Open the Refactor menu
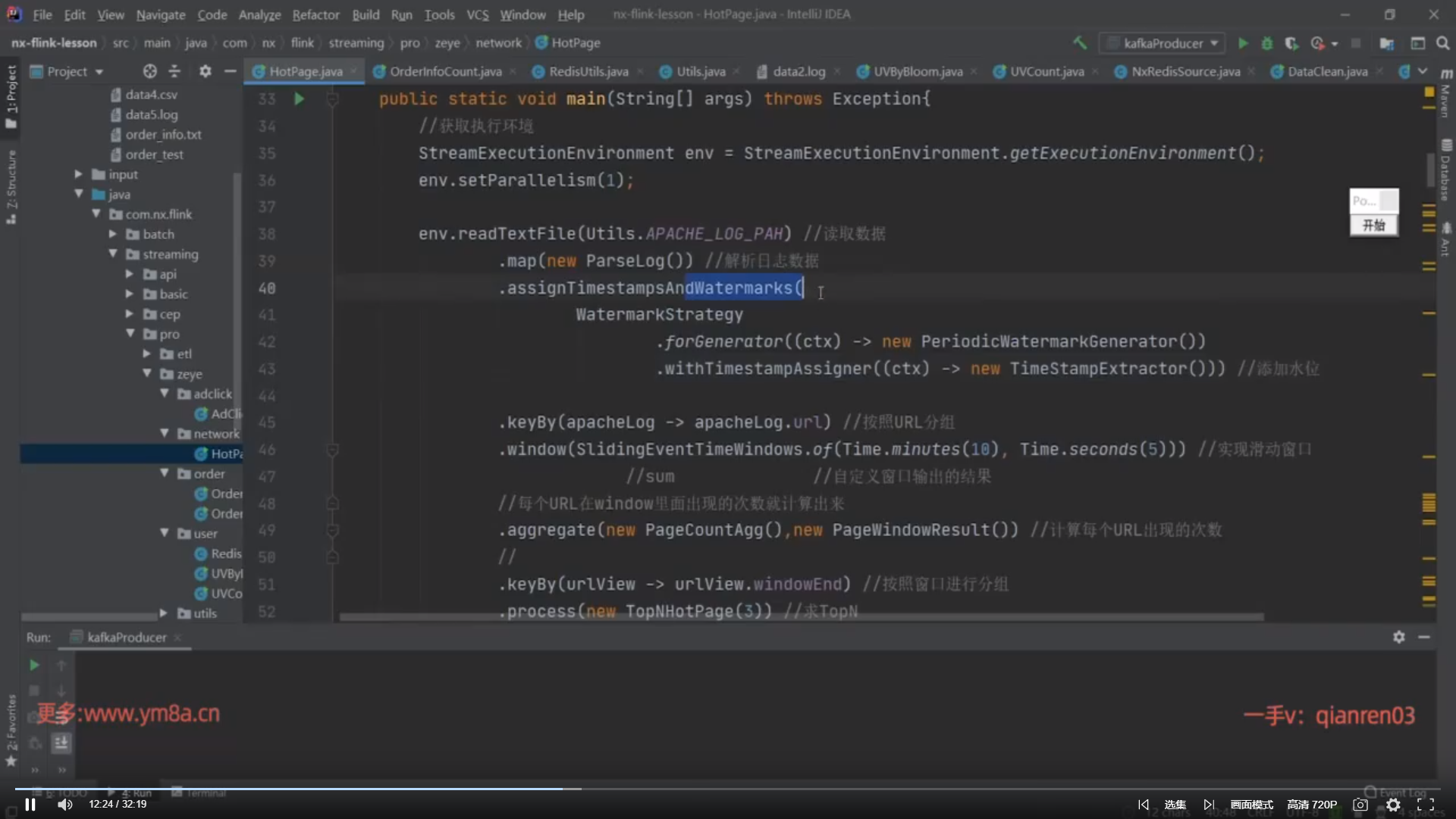The image size is (1456, 819). 315,14
